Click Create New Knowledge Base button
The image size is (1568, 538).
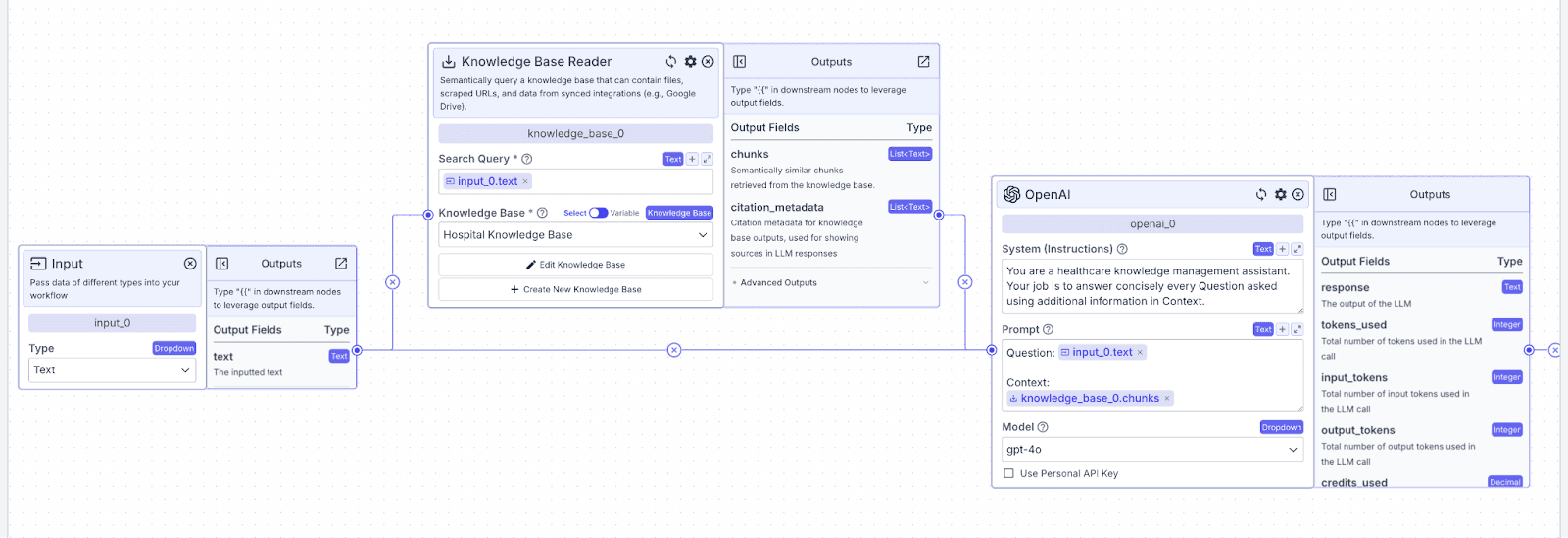point(575,289)
